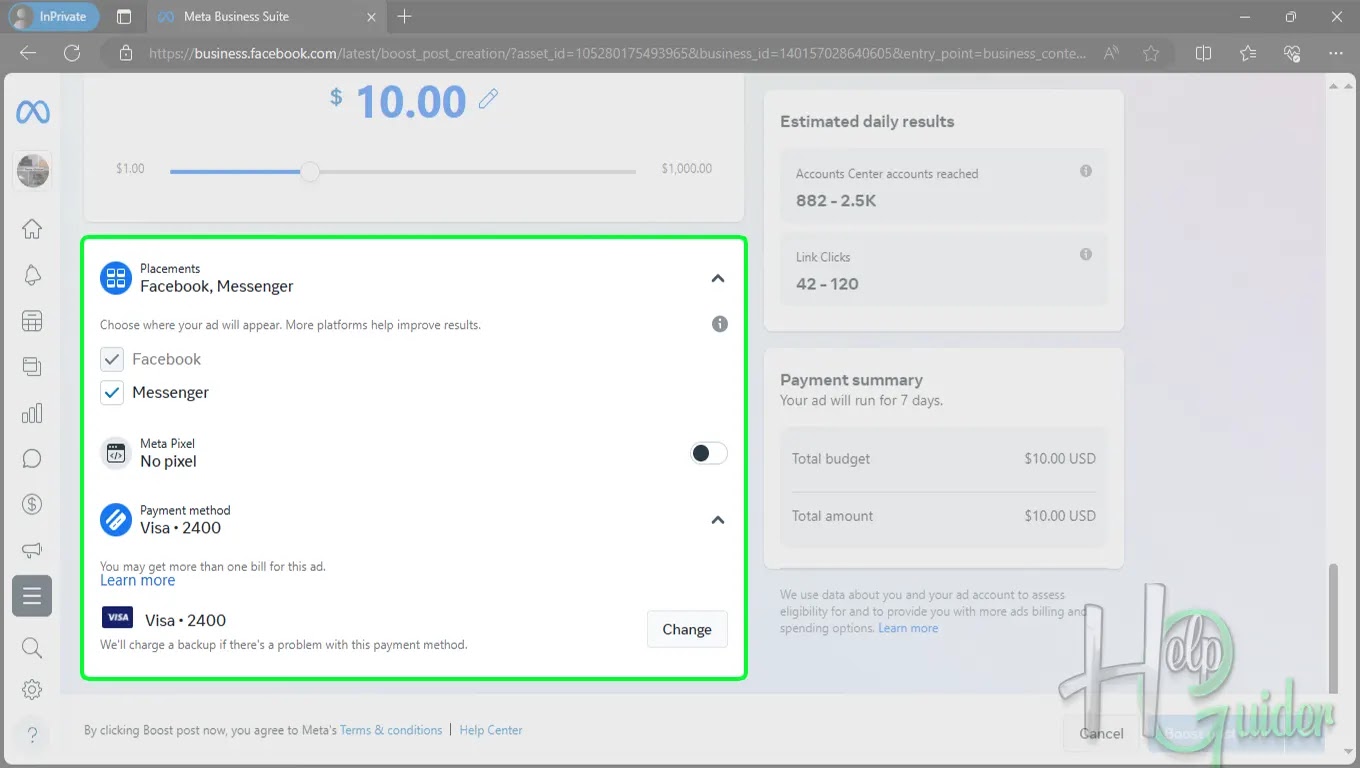Click the $10.00 budget amount

pos(411,102)
